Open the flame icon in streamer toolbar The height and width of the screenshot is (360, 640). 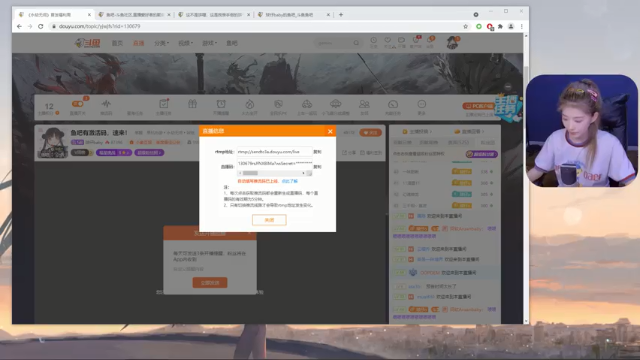250,104
